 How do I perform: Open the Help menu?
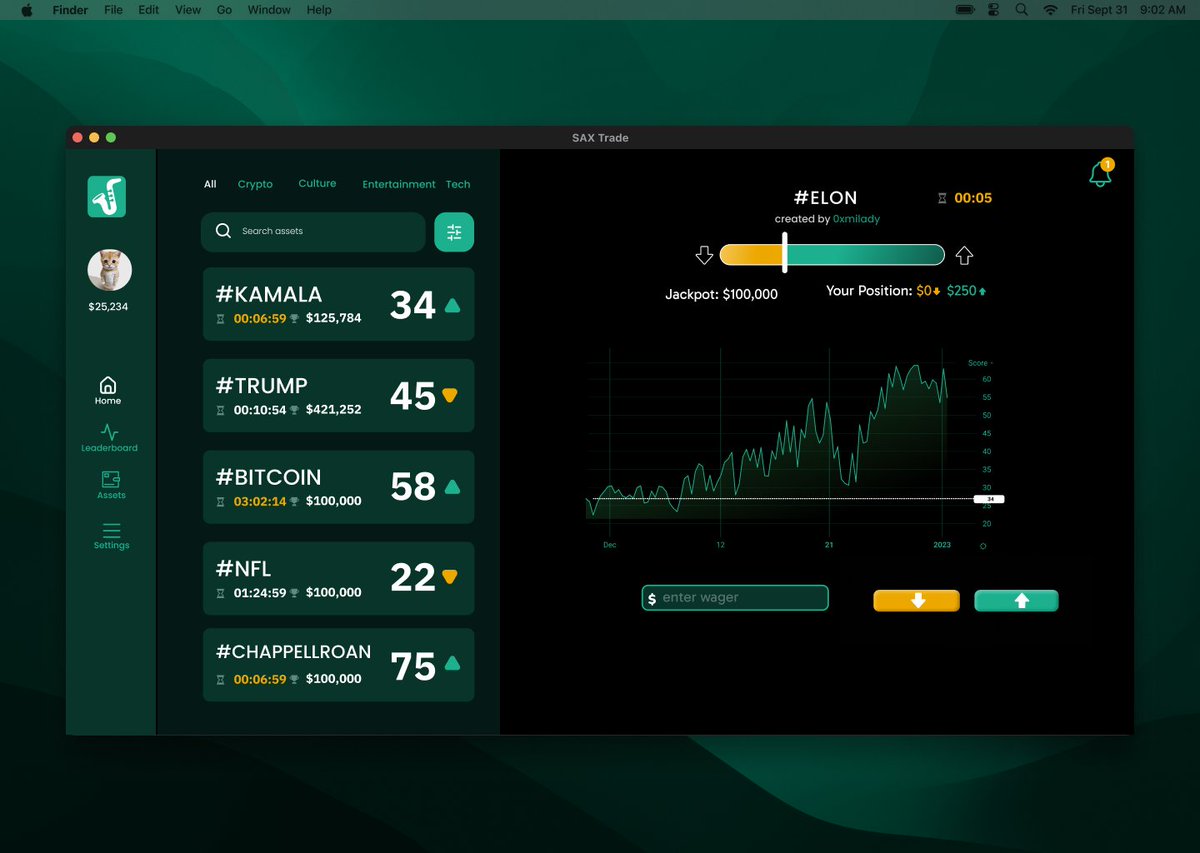[319, 10]
